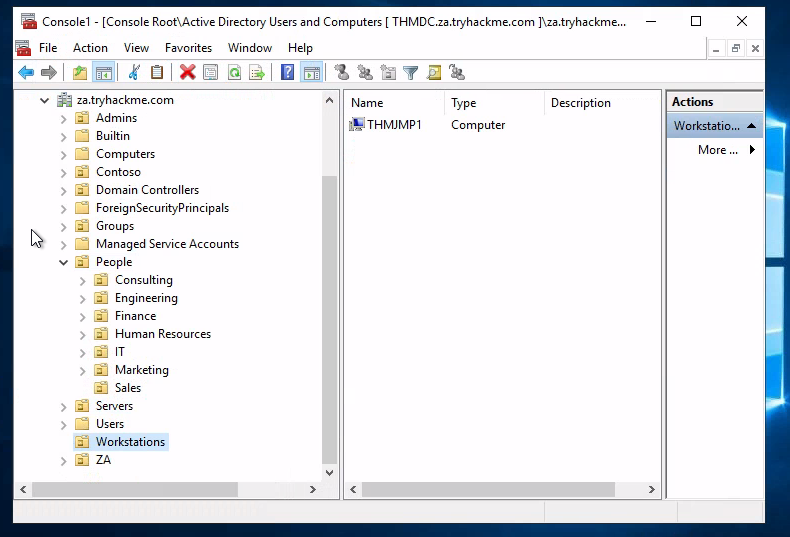Create new organizational unit toolbar icon

click(388, 73)
